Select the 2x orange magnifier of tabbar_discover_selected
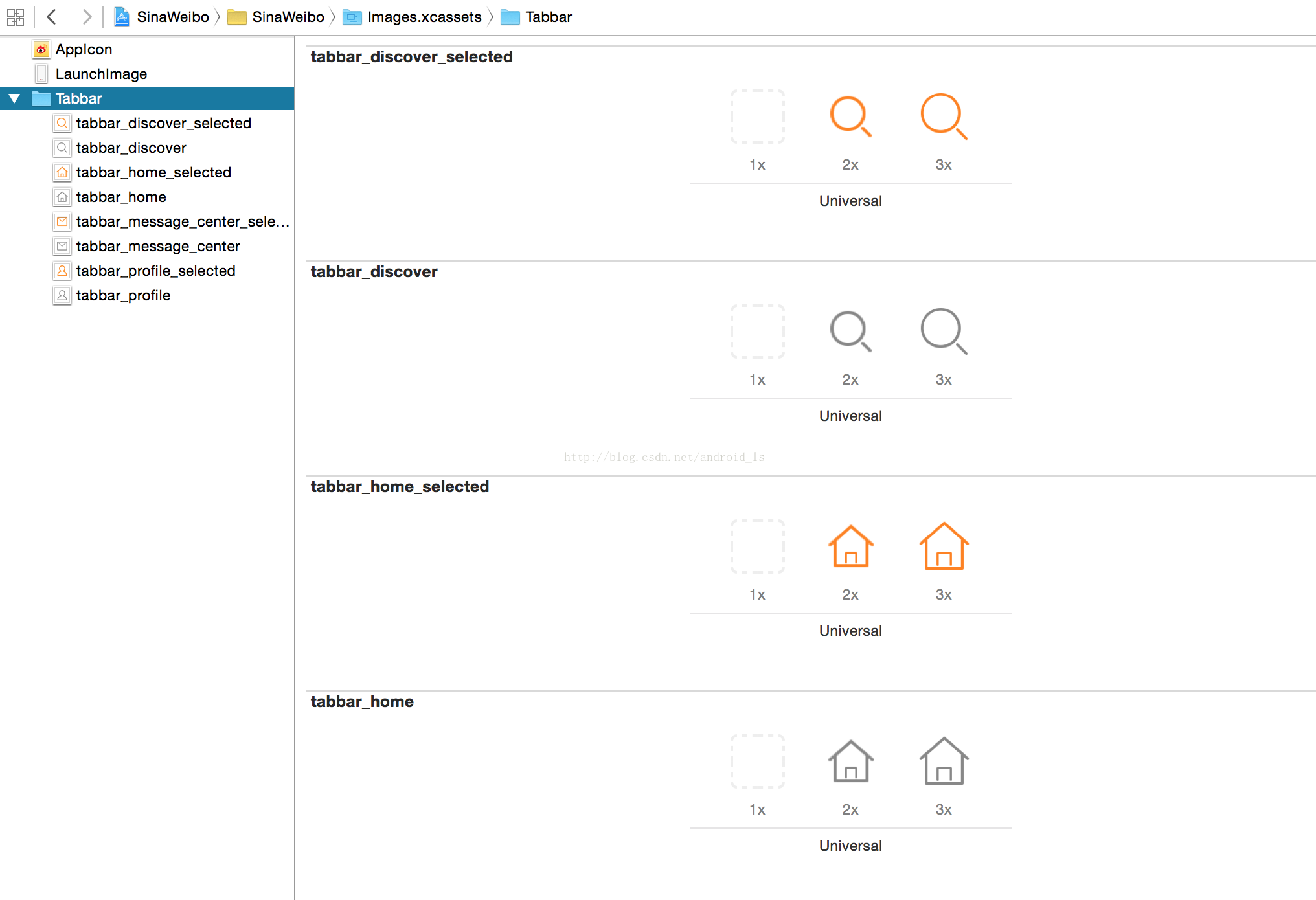1316x900 pixels. 850,117
